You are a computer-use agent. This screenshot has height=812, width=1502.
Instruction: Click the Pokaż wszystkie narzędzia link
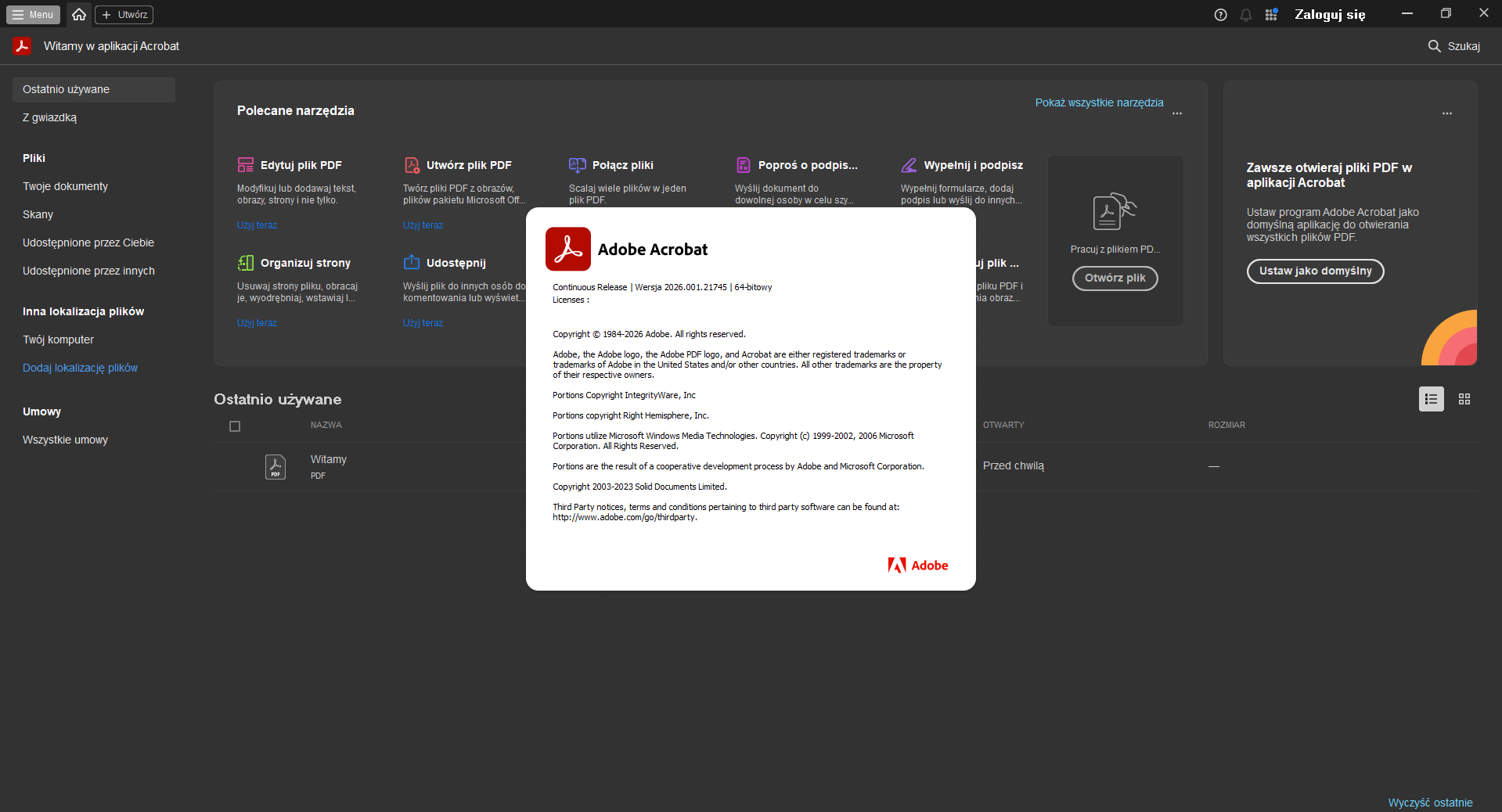(x=1099, y=102)
